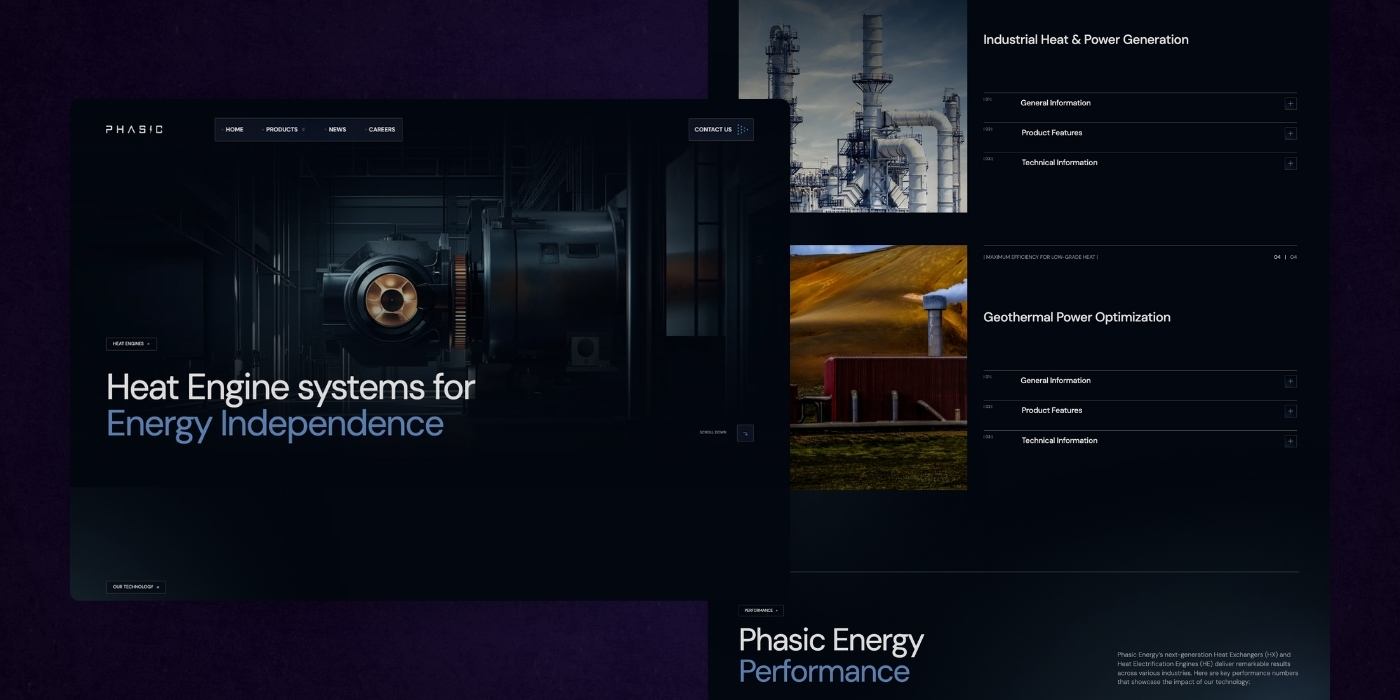Navigate to the Careers page
This screenshot has height=700, width=1400.
point(381,129)
